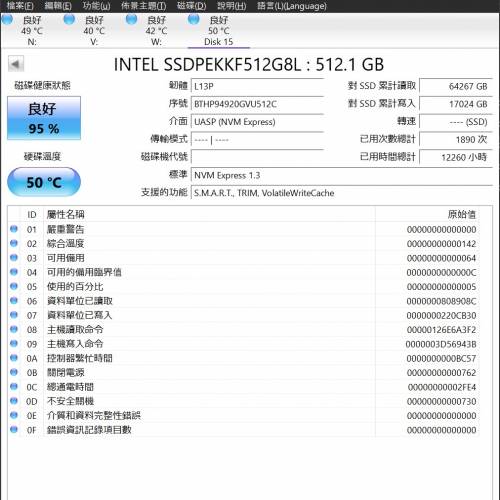Select the 使用的百分比 attribute name

[x=75, y=287]
